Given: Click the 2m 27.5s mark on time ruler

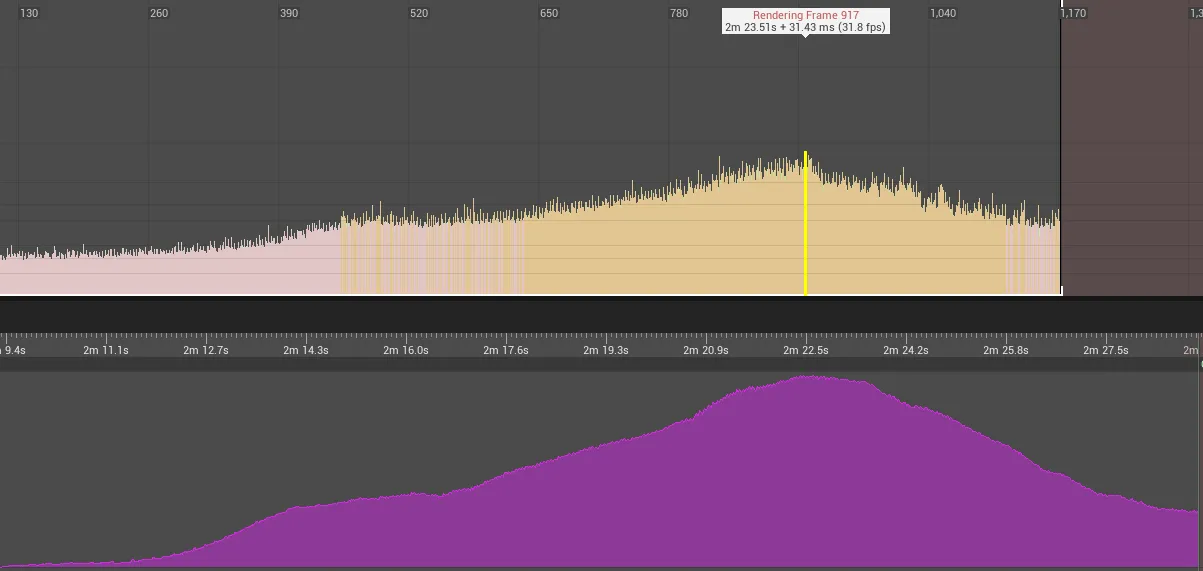Looking at the screenshot, I should (1107, 351).
